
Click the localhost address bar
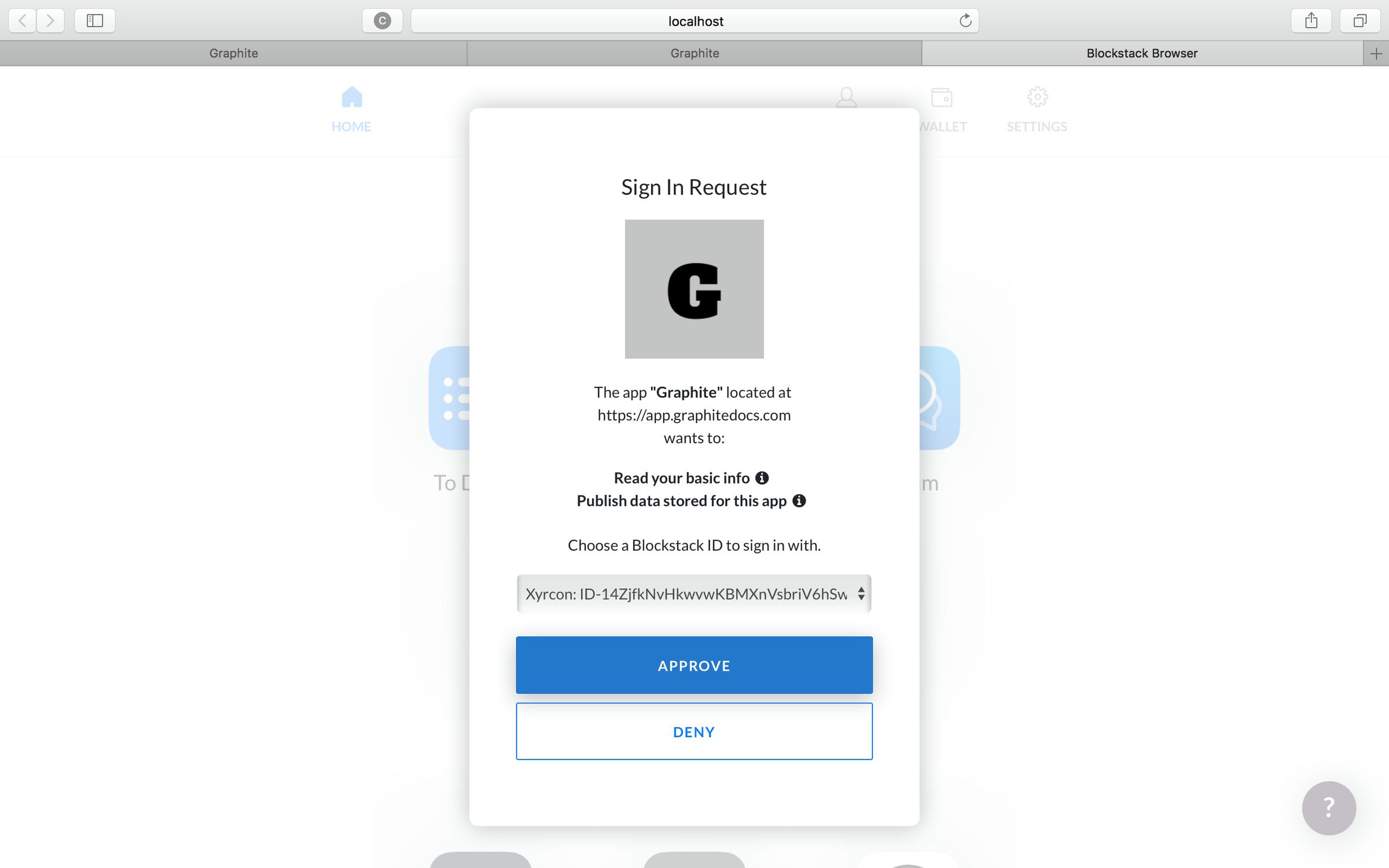pyautogui.click(x=694, y=21)
